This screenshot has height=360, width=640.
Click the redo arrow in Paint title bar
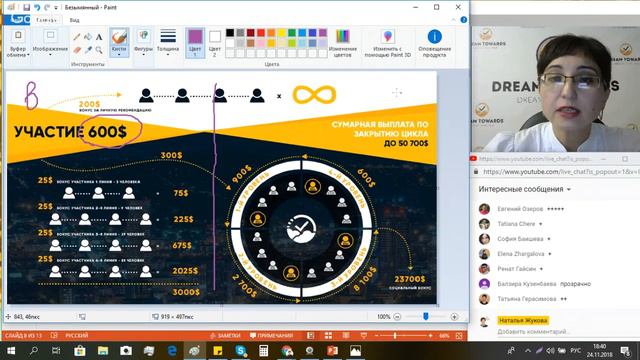(x=47, y=7)
